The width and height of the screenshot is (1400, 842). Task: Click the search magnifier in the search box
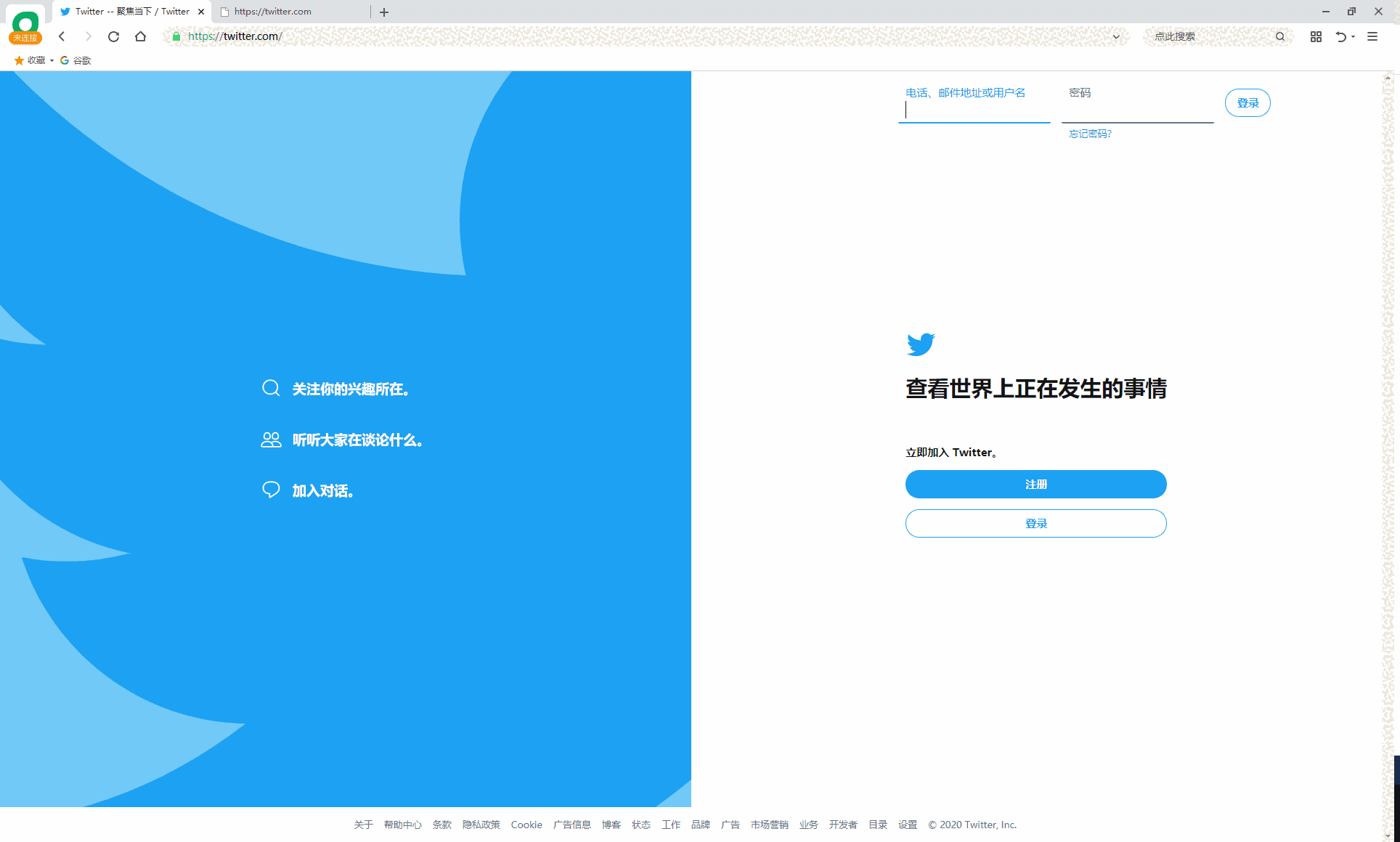tap(1280, 36)
